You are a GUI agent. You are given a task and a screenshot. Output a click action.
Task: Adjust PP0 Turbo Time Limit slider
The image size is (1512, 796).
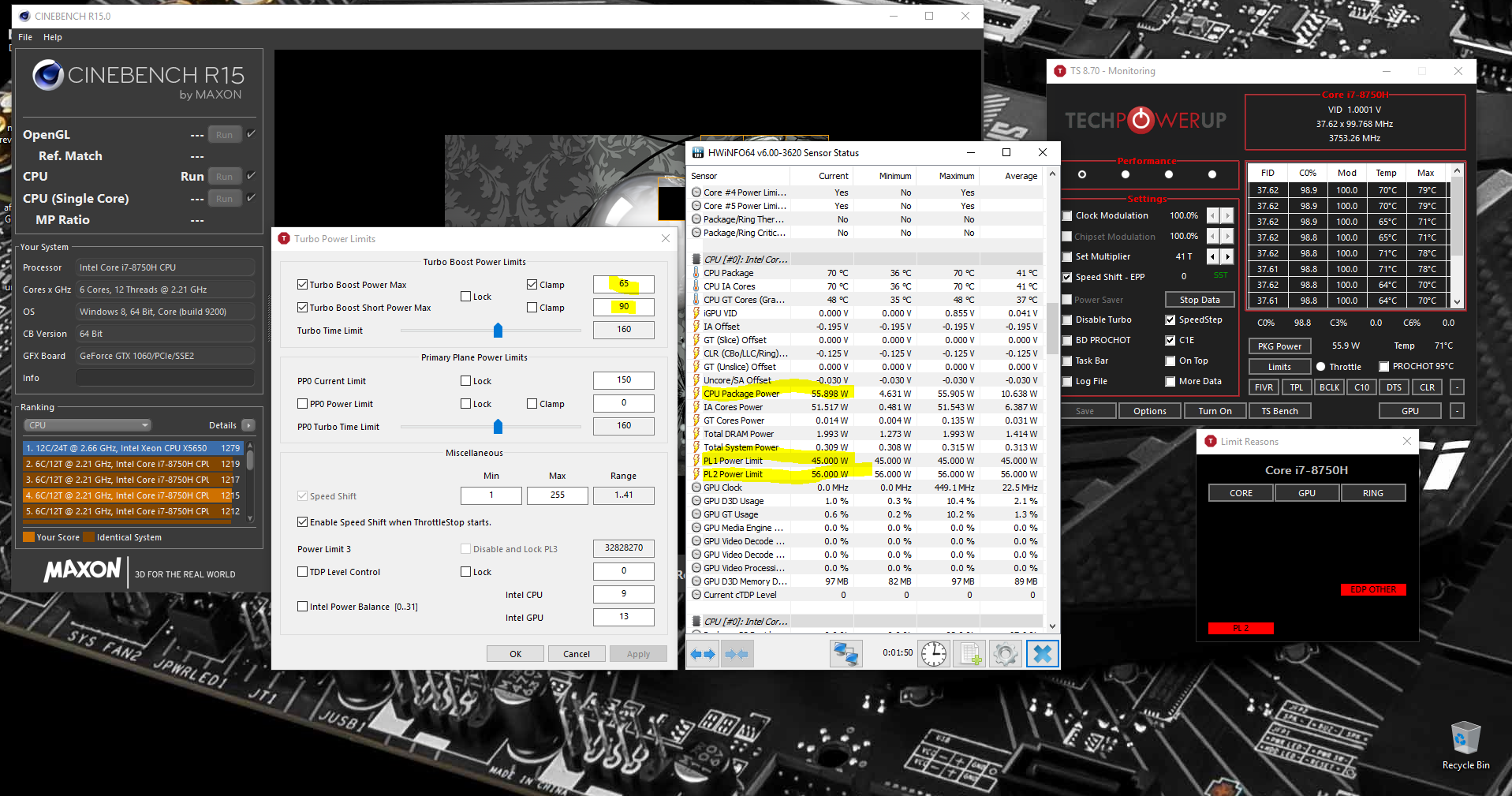coord(498,427)
